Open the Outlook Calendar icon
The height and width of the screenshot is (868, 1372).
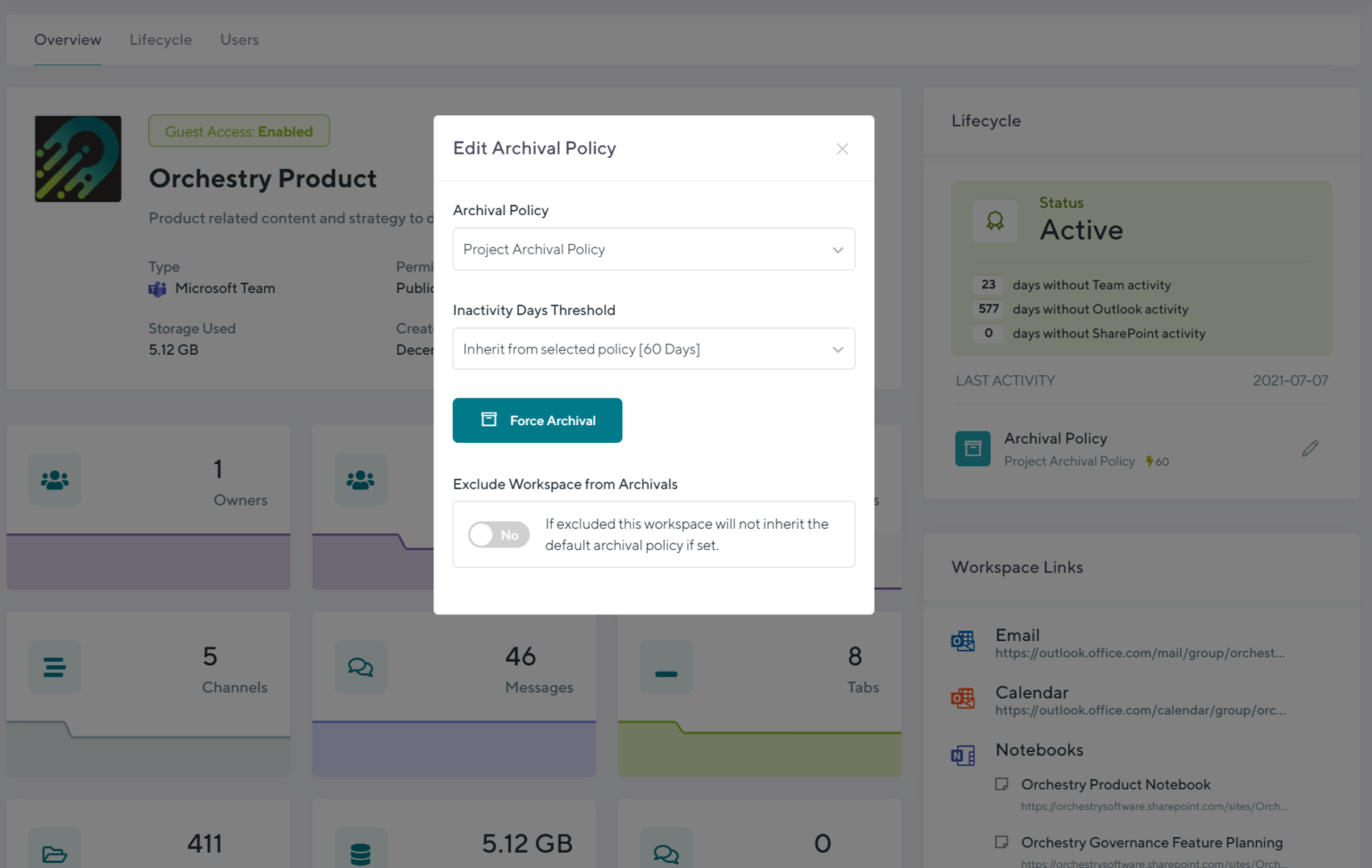(963, 698)
